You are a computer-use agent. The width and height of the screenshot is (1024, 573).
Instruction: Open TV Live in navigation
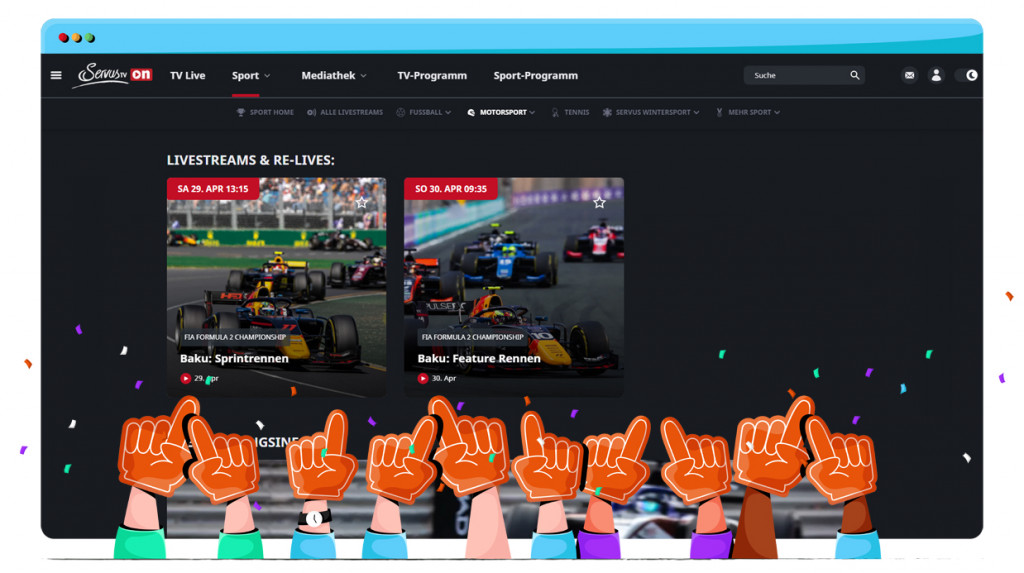coord(187,76)
